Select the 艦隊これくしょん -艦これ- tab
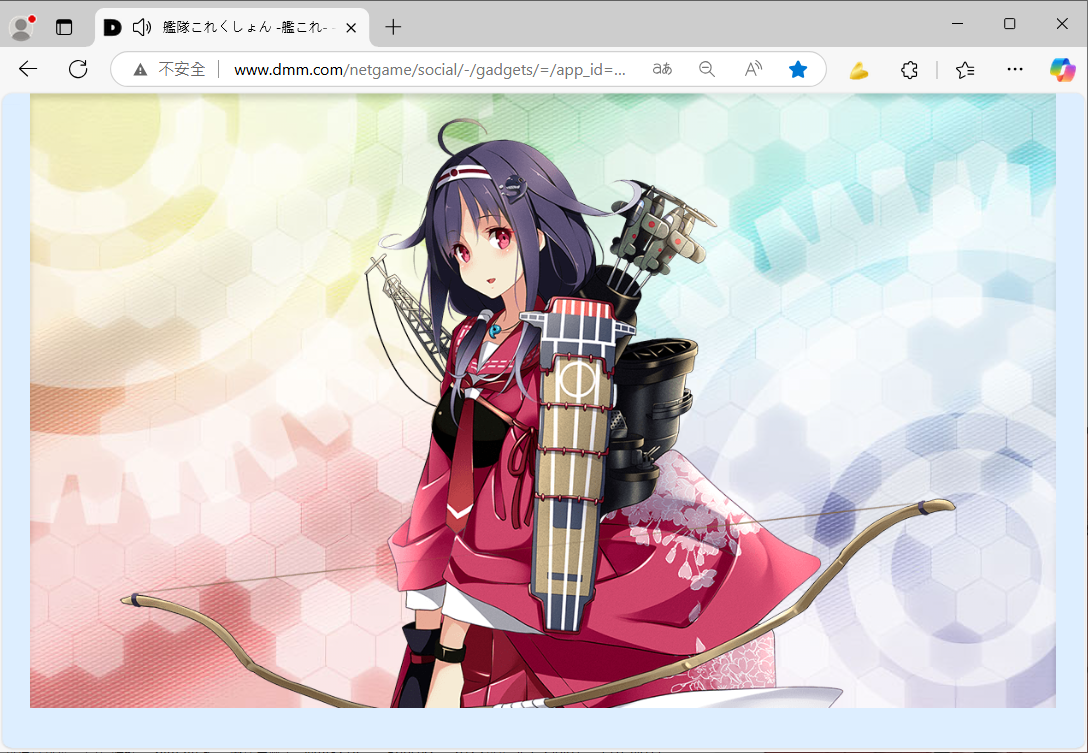Viewport: 1088px width, 753px height. (x=232, y=28)
